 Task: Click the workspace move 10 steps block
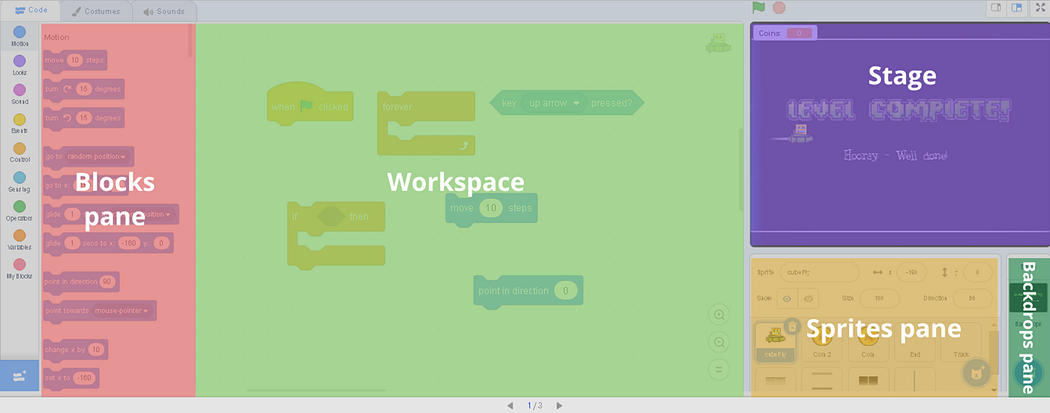coord(492,208)
